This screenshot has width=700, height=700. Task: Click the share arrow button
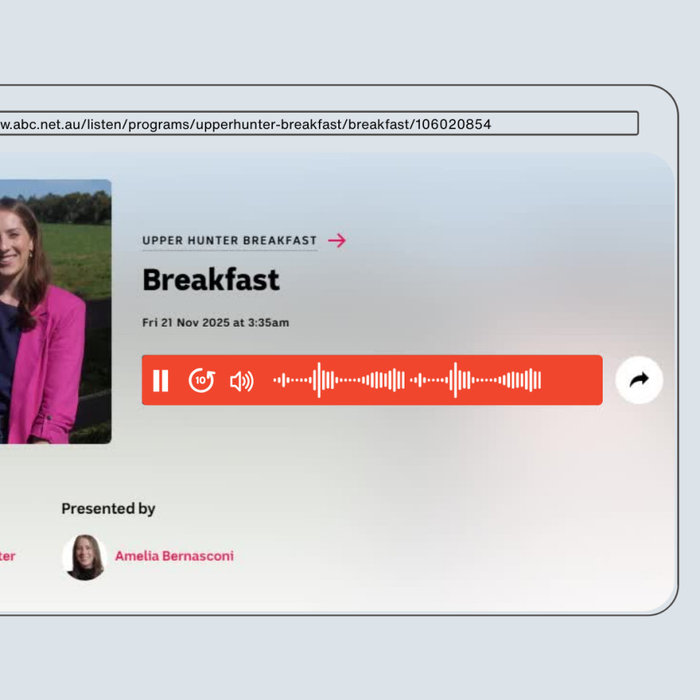[639, 380]
